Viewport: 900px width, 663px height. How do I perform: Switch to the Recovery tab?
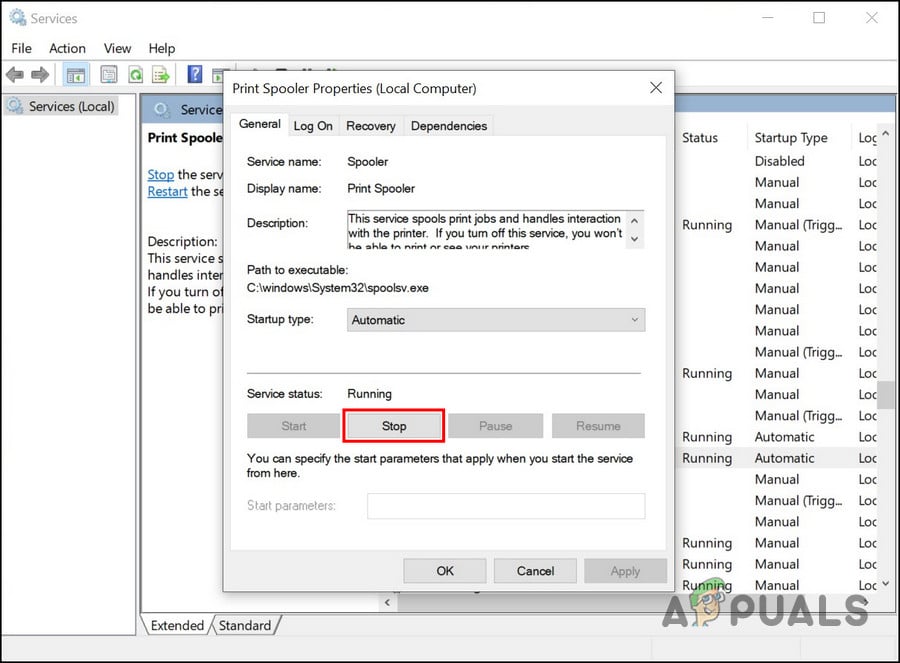(x=370, y=126)
